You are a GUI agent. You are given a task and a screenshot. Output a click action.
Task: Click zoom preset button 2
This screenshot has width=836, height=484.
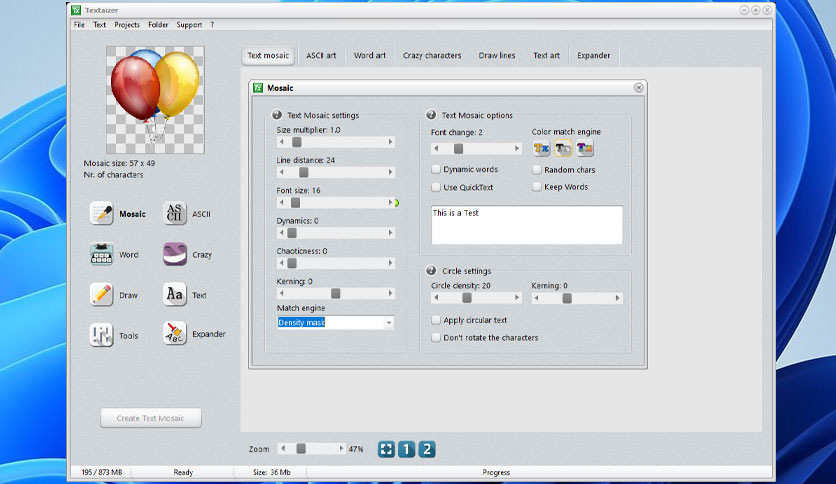[x=427, y=449]
